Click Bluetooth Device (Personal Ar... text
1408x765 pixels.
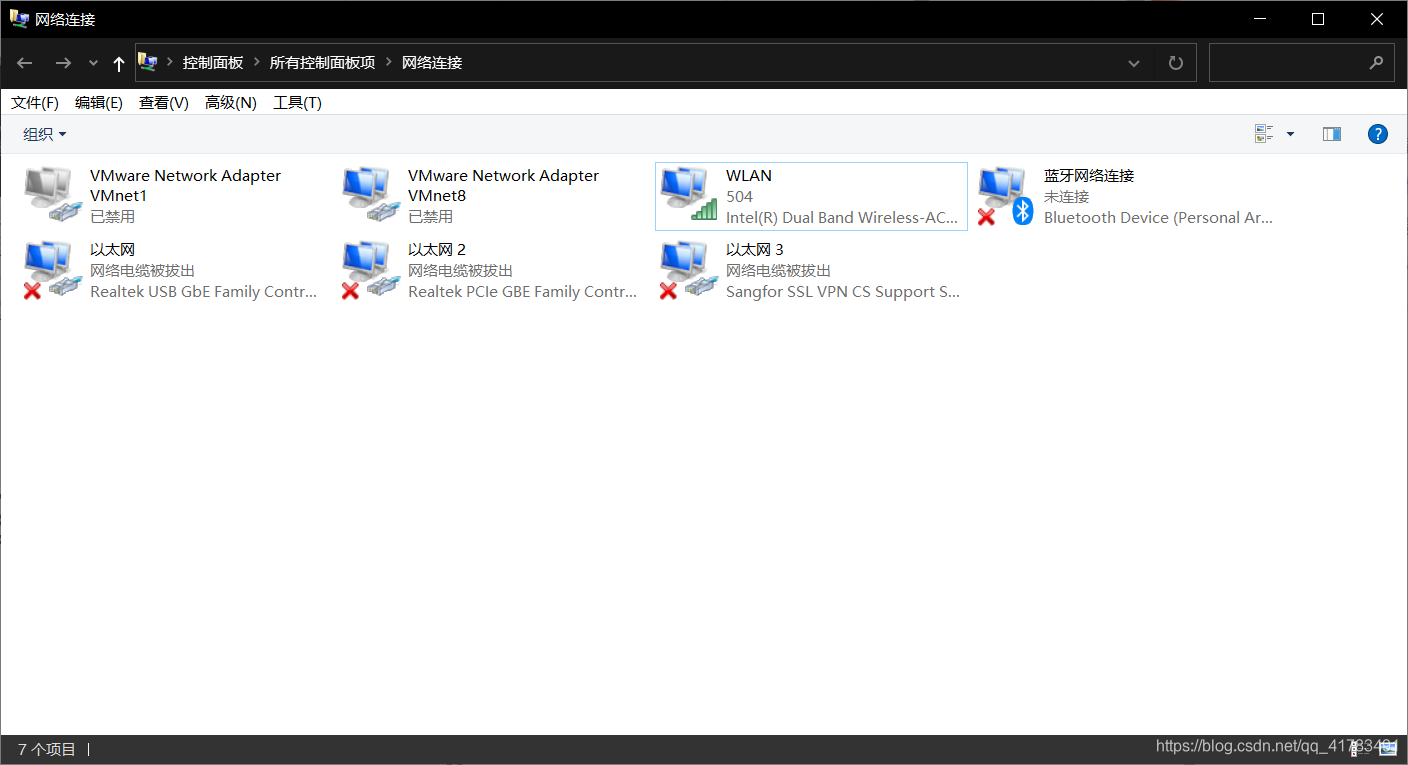(1158, 218)
